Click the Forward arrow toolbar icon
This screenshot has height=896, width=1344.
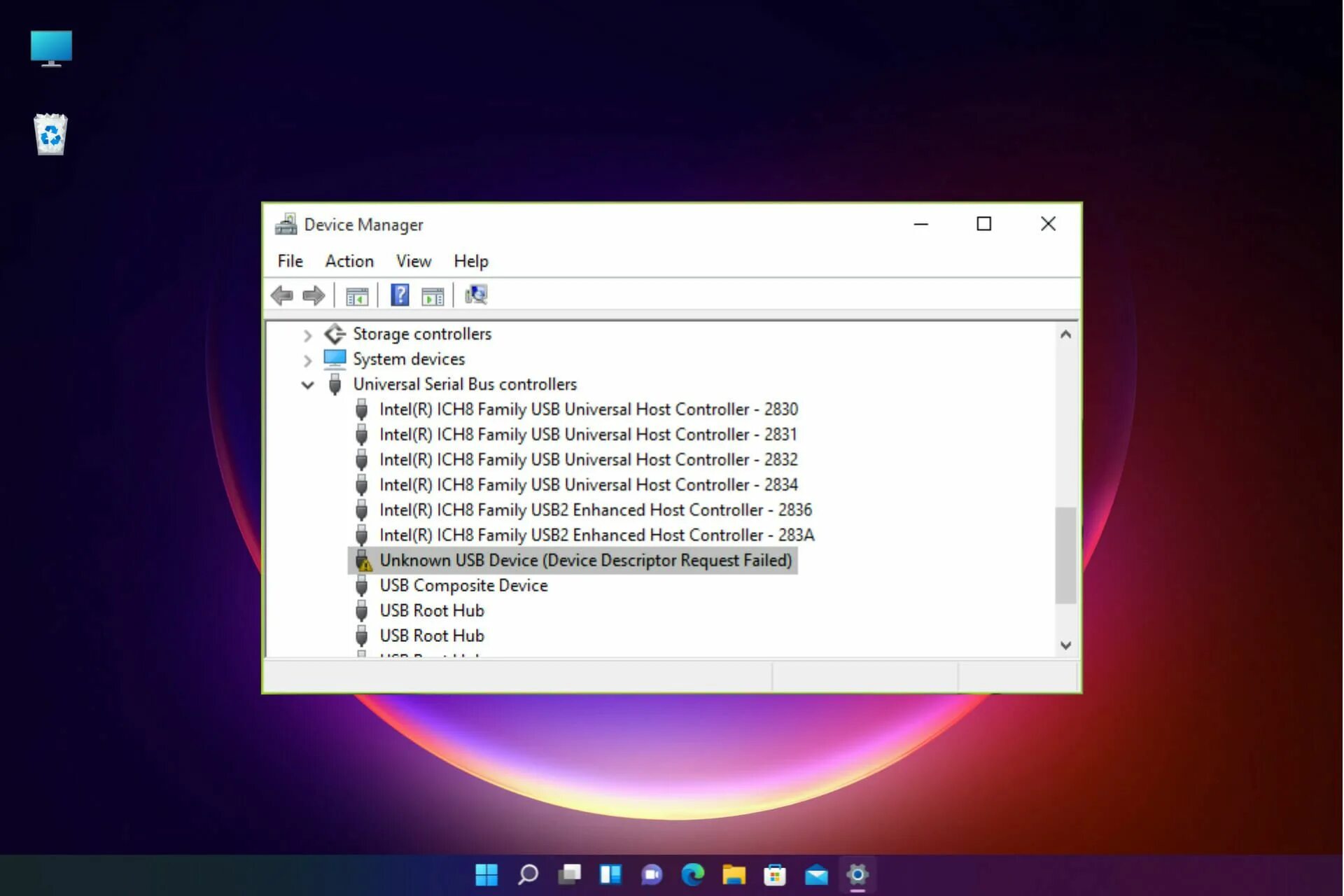coord(314,295)
